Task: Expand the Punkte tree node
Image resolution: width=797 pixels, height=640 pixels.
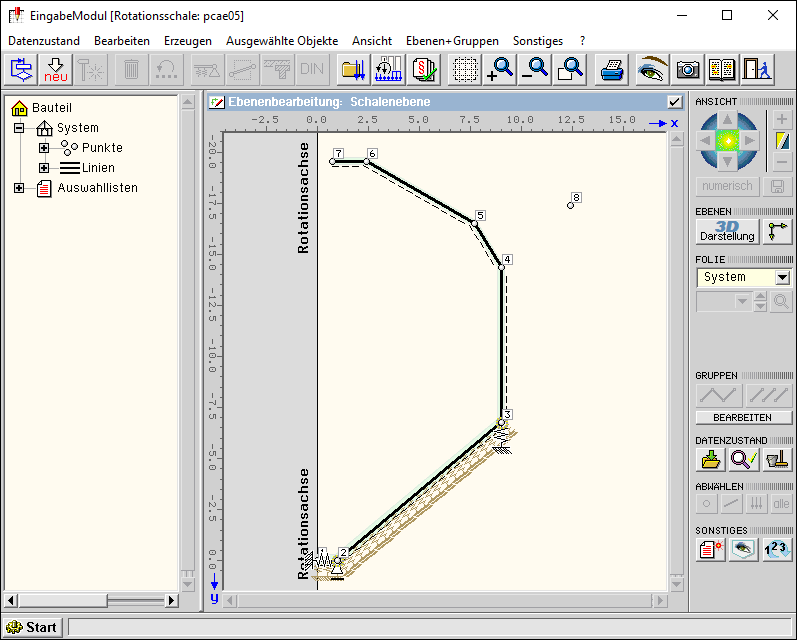Action: click(44, 148)
